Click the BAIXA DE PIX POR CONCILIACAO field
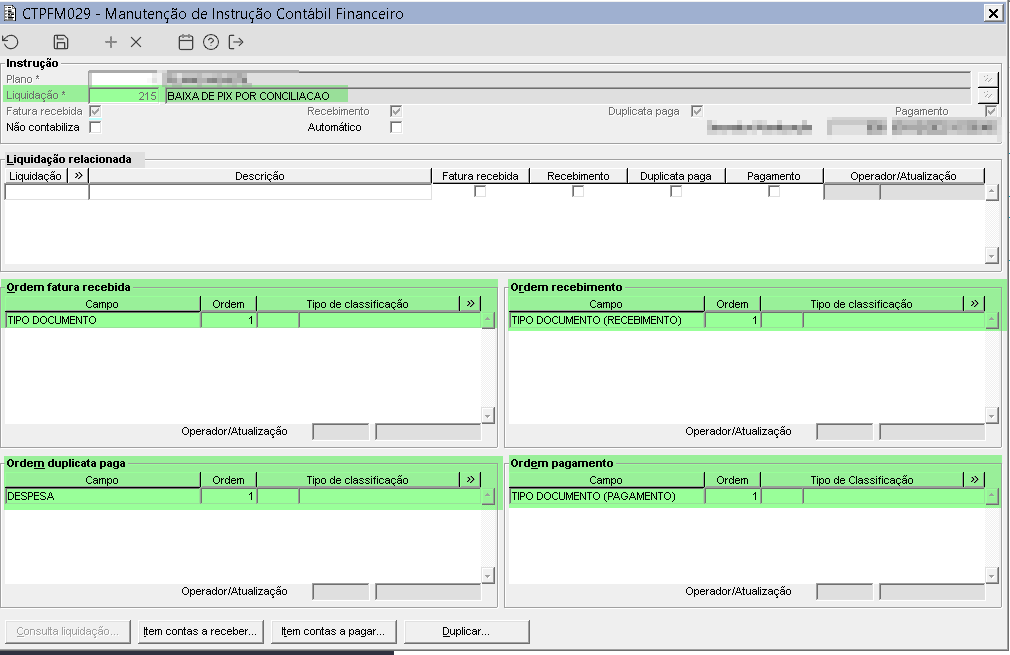1010x655 pixels. coord(567,95)
